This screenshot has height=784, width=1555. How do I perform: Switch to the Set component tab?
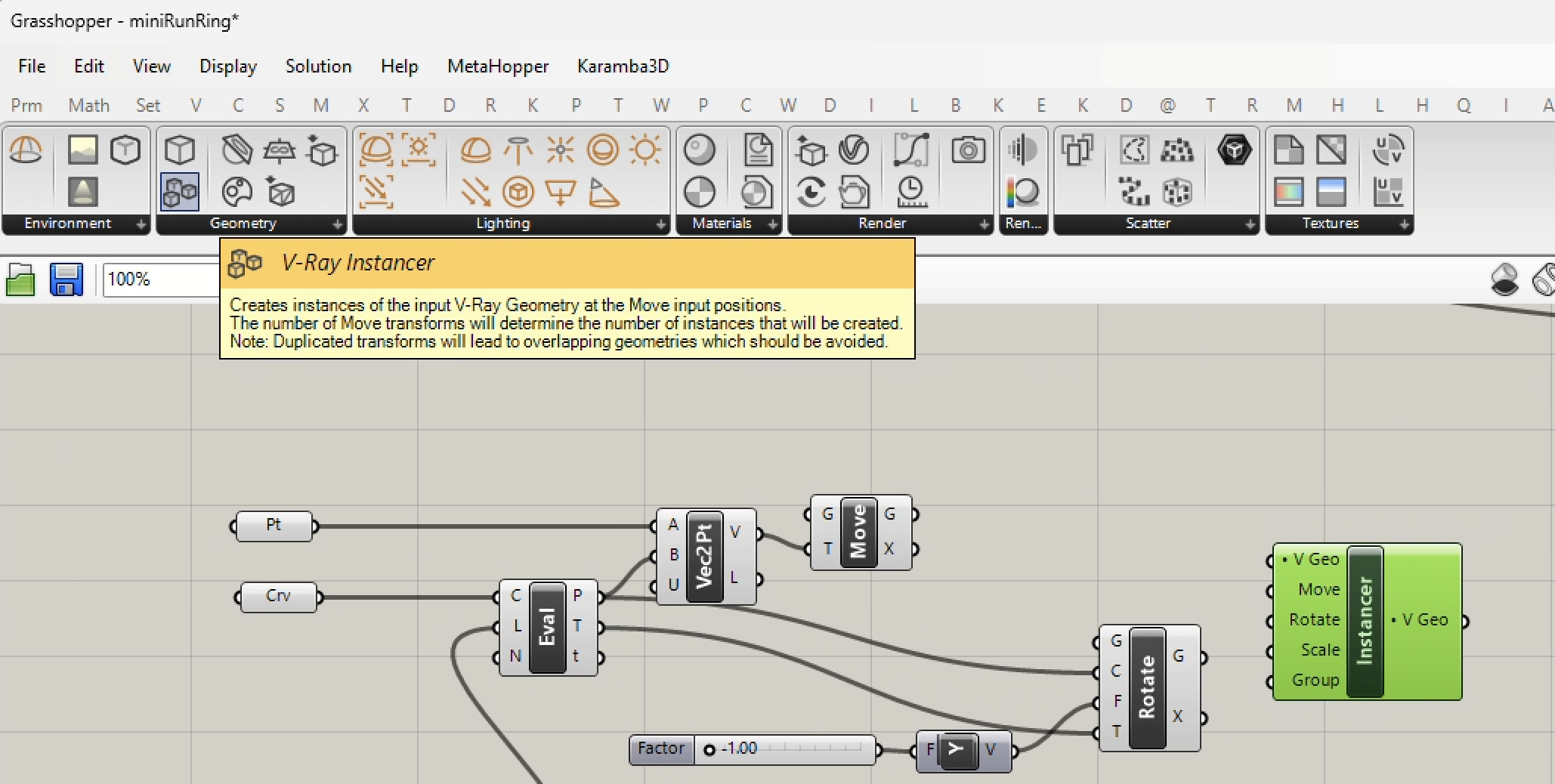pos(148,106)
